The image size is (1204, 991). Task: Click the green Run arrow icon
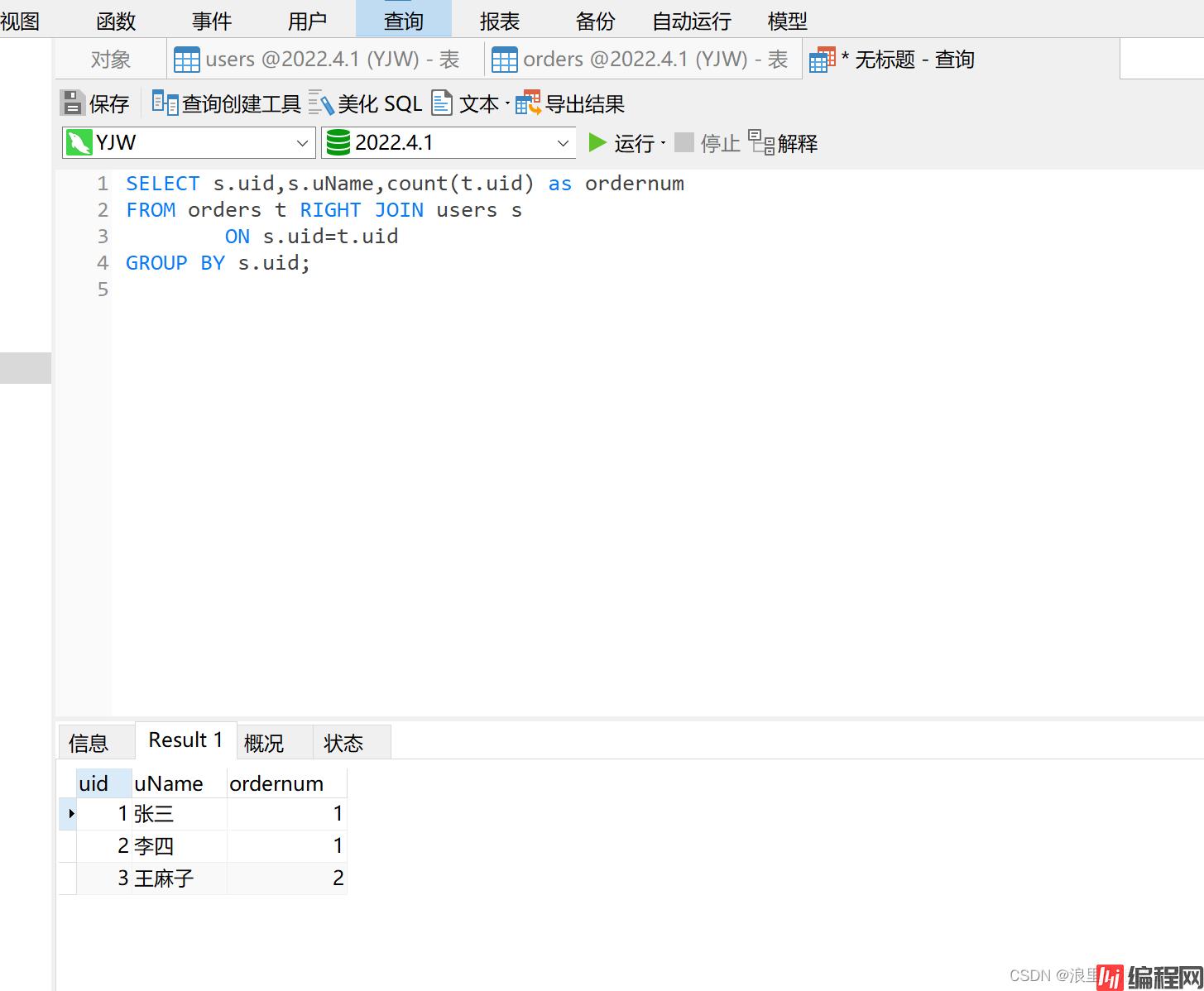[x=597, y=142]
